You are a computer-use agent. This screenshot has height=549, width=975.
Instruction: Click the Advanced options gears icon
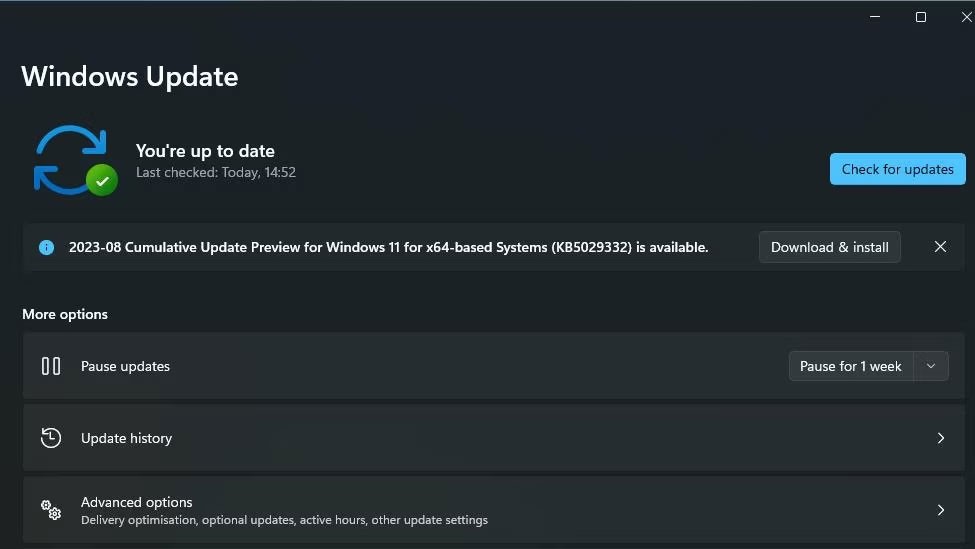tap(51, 510)
